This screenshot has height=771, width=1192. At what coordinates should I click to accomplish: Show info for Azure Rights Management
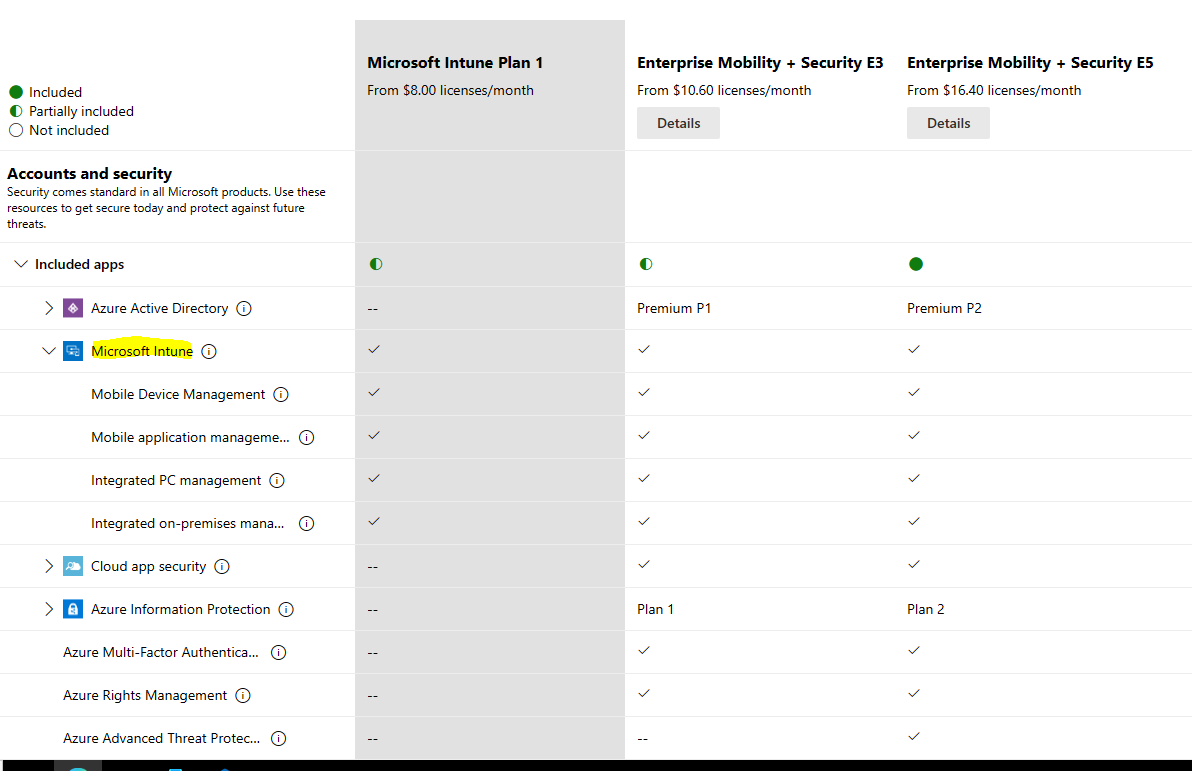point(243,695)
